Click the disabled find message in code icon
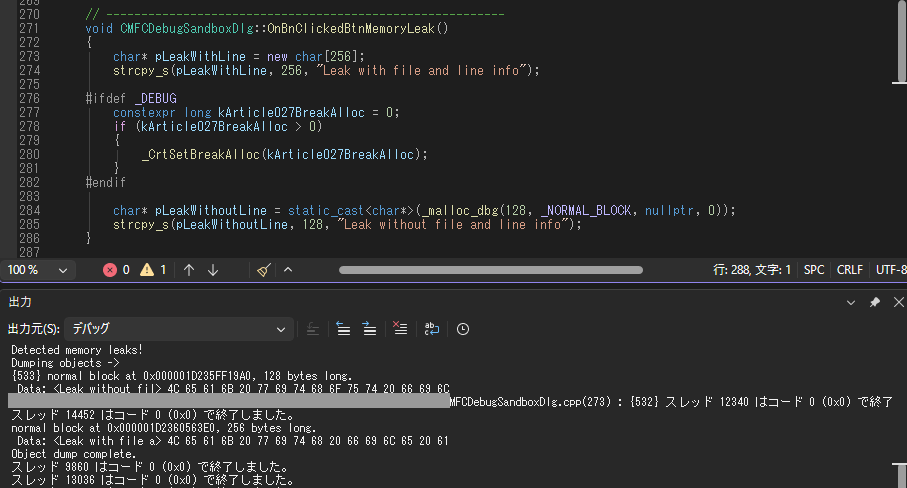The image size is (907, 488). pyautogui.click(x=312, y=329)
